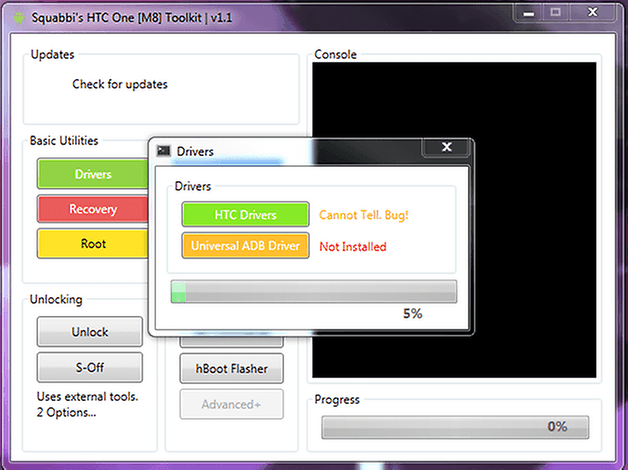Screen dimensions: 628x470
Task: Open the green Drivers utility button
Action: pos(93,174)
